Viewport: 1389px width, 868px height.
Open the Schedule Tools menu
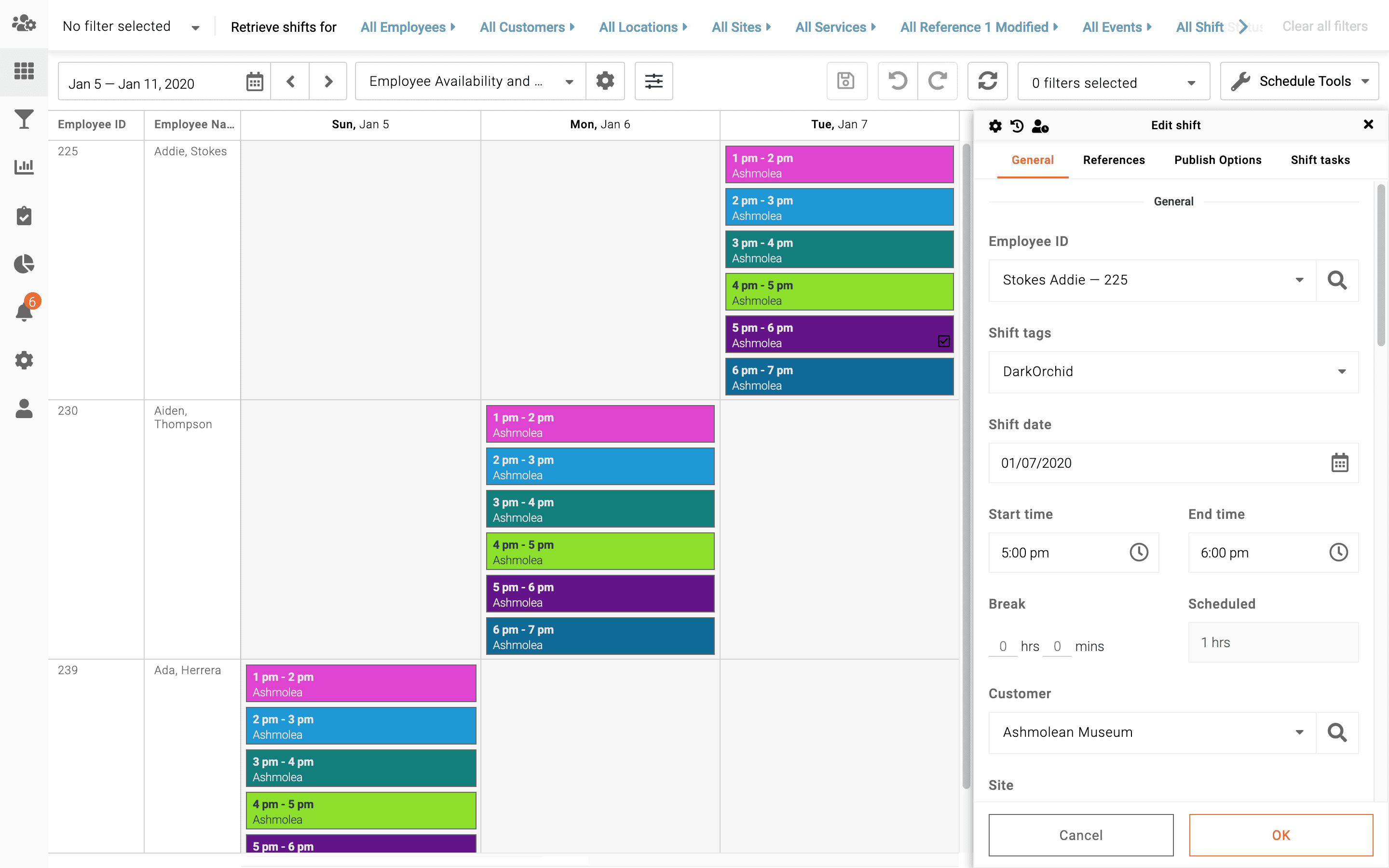[x=1299, y=81]
